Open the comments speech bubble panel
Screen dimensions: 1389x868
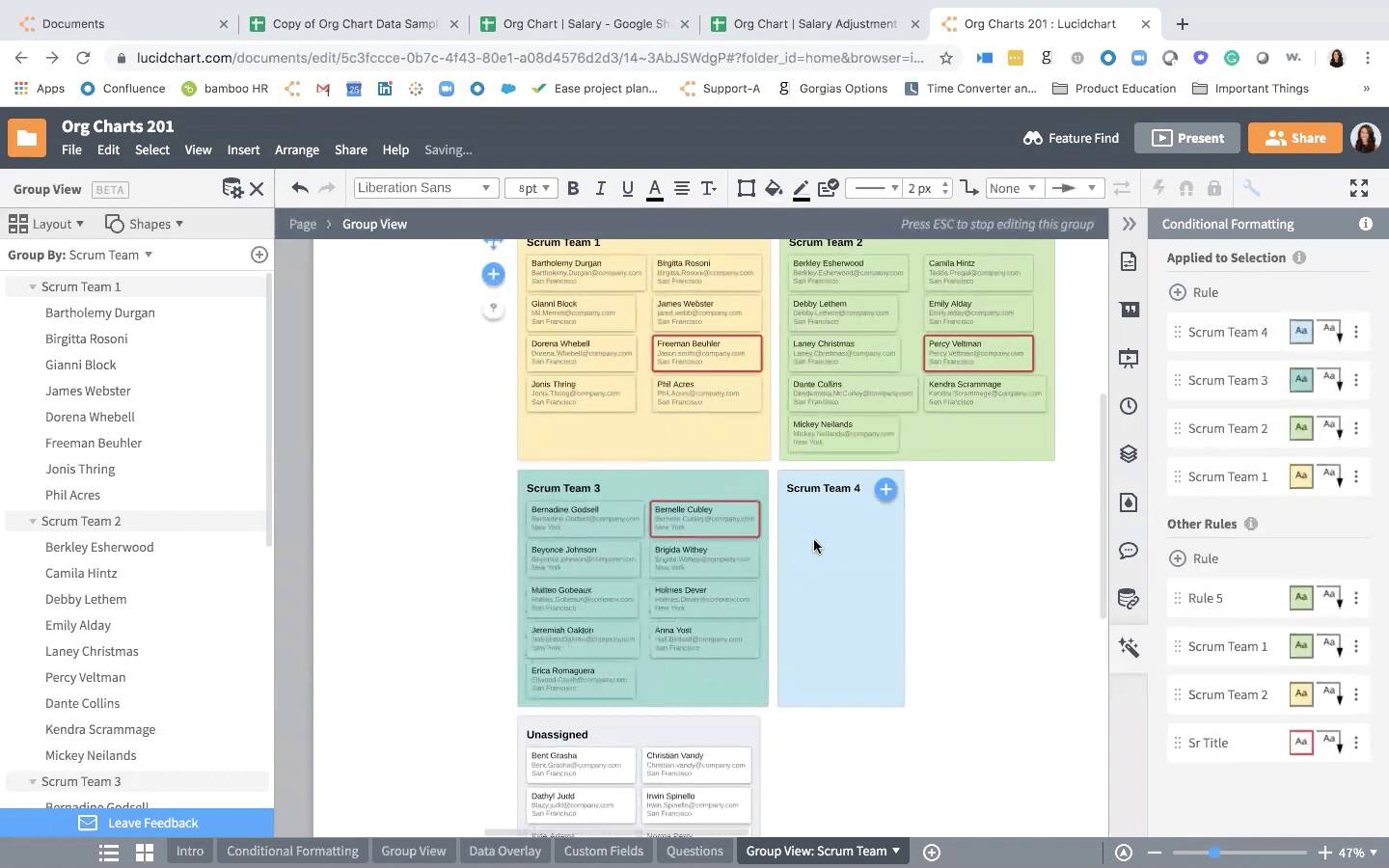(x=1129, y=551)
